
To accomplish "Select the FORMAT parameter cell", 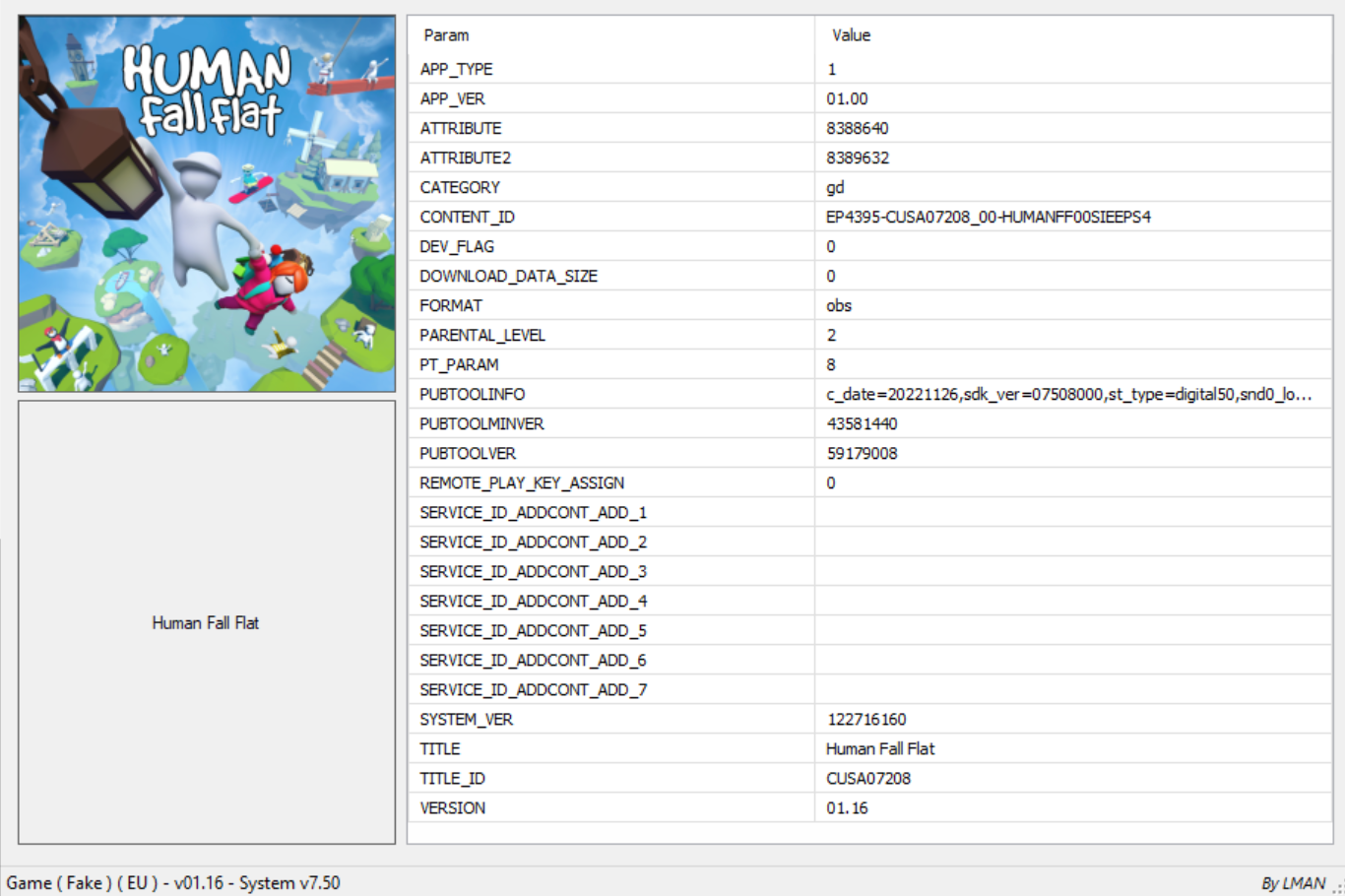I will pyautogui.click(x=611, y=305).
